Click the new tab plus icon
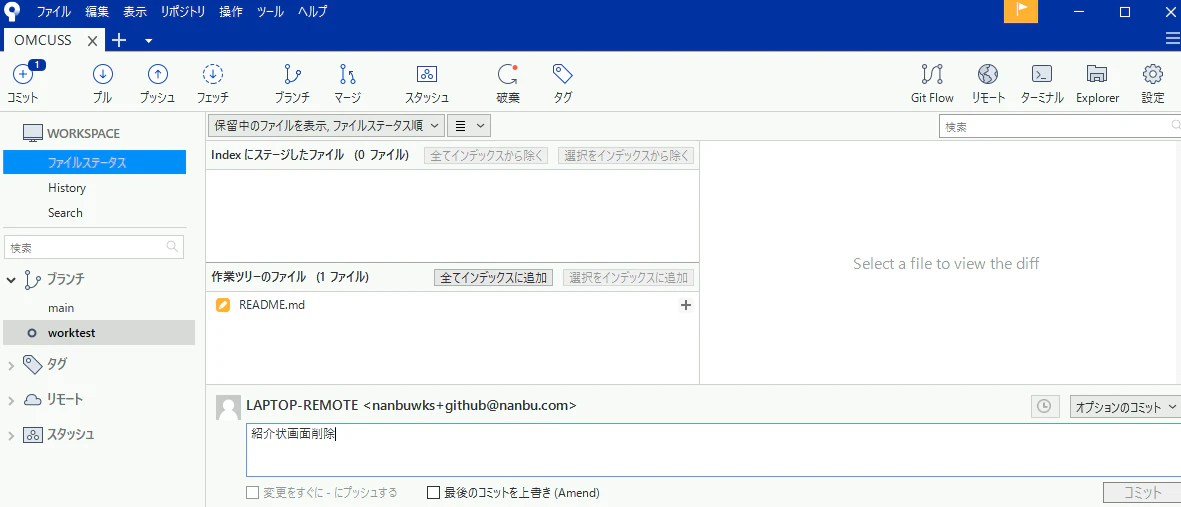Screen dimensions: 1181x507 (x=118, y=40)
